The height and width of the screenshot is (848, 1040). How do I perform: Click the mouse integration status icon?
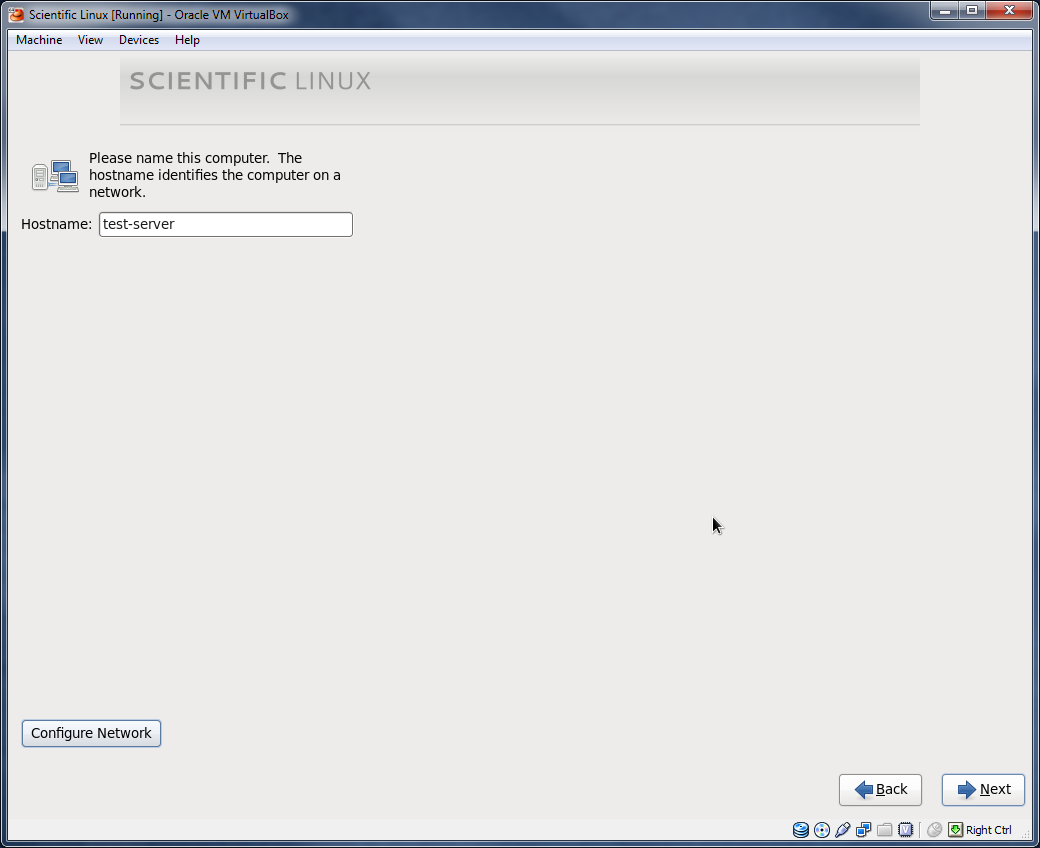tap(935, 829)
